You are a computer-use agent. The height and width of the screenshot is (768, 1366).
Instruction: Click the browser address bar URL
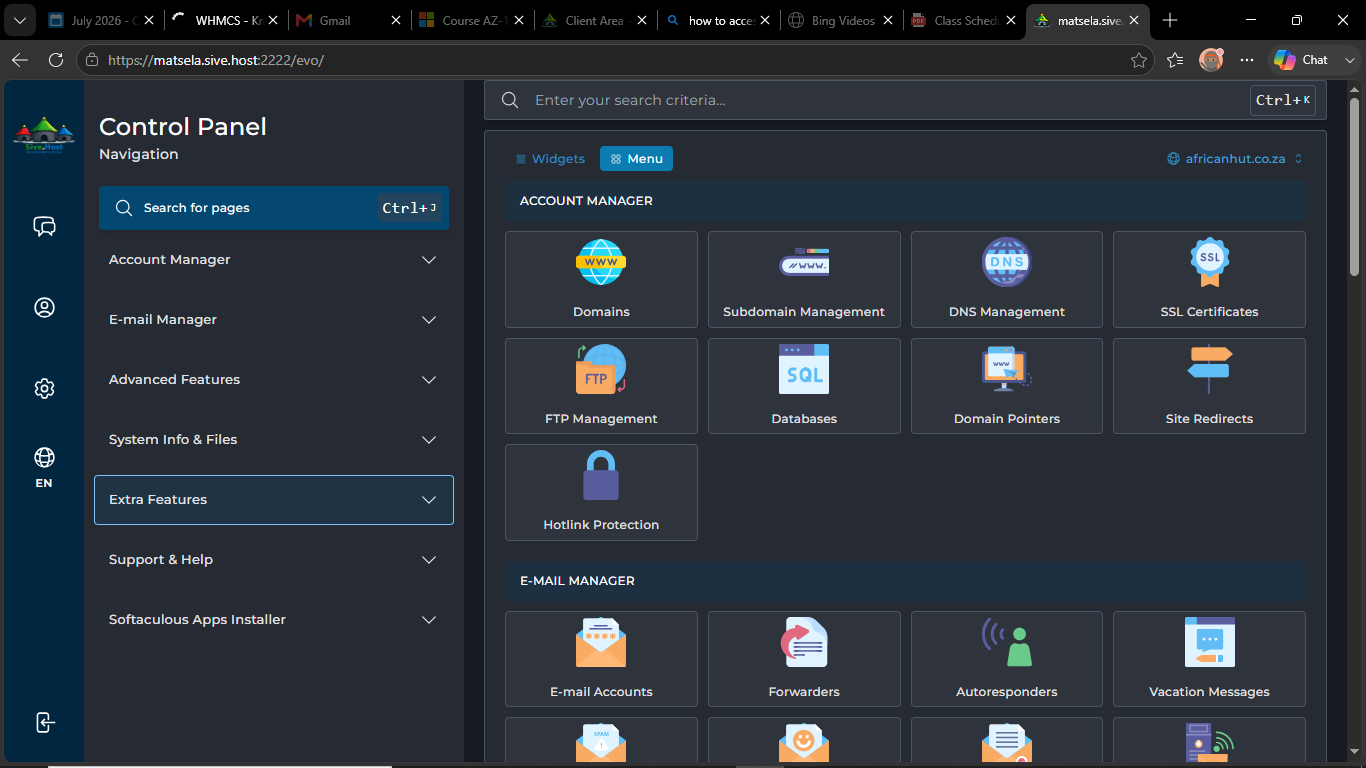pos(215,60)
